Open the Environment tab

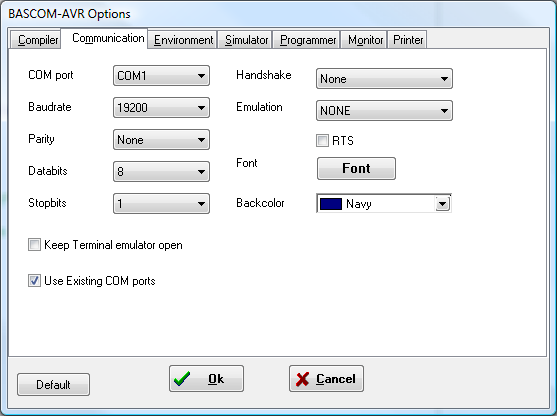183,40
